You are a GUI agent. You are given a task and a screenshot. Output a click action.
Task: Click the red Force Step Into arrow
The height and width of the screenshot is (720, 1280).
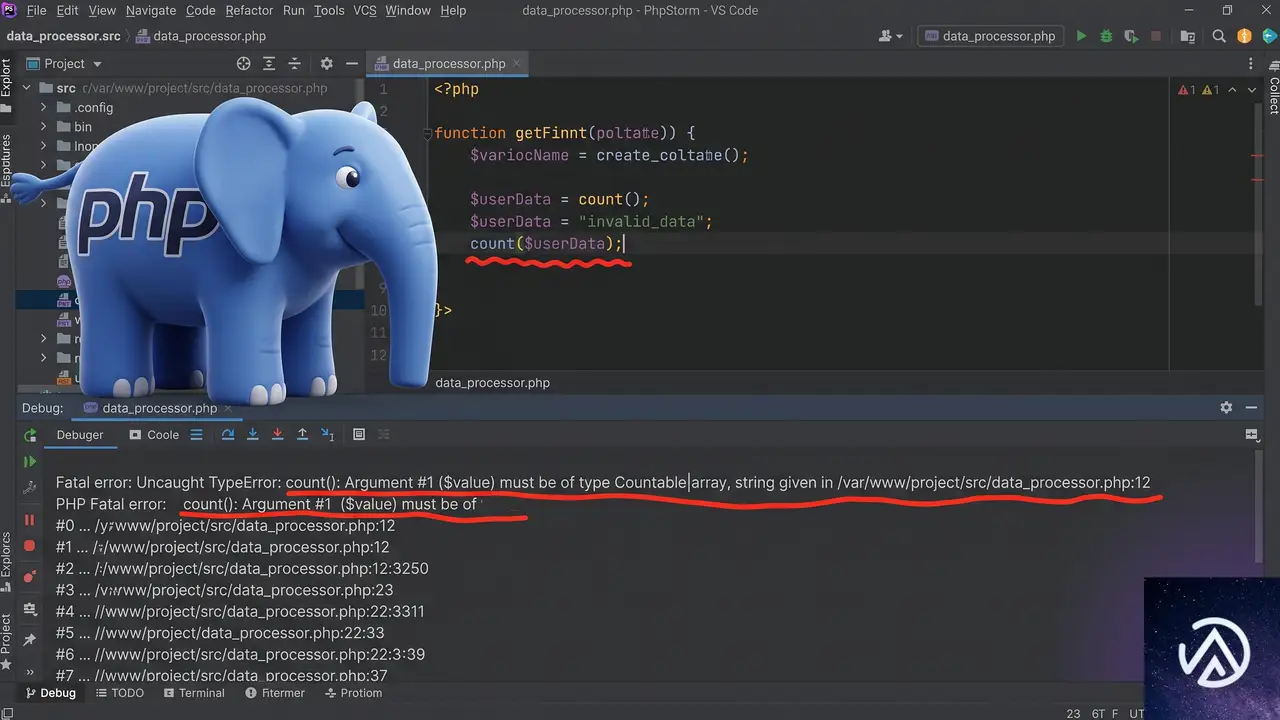(278, 435)
